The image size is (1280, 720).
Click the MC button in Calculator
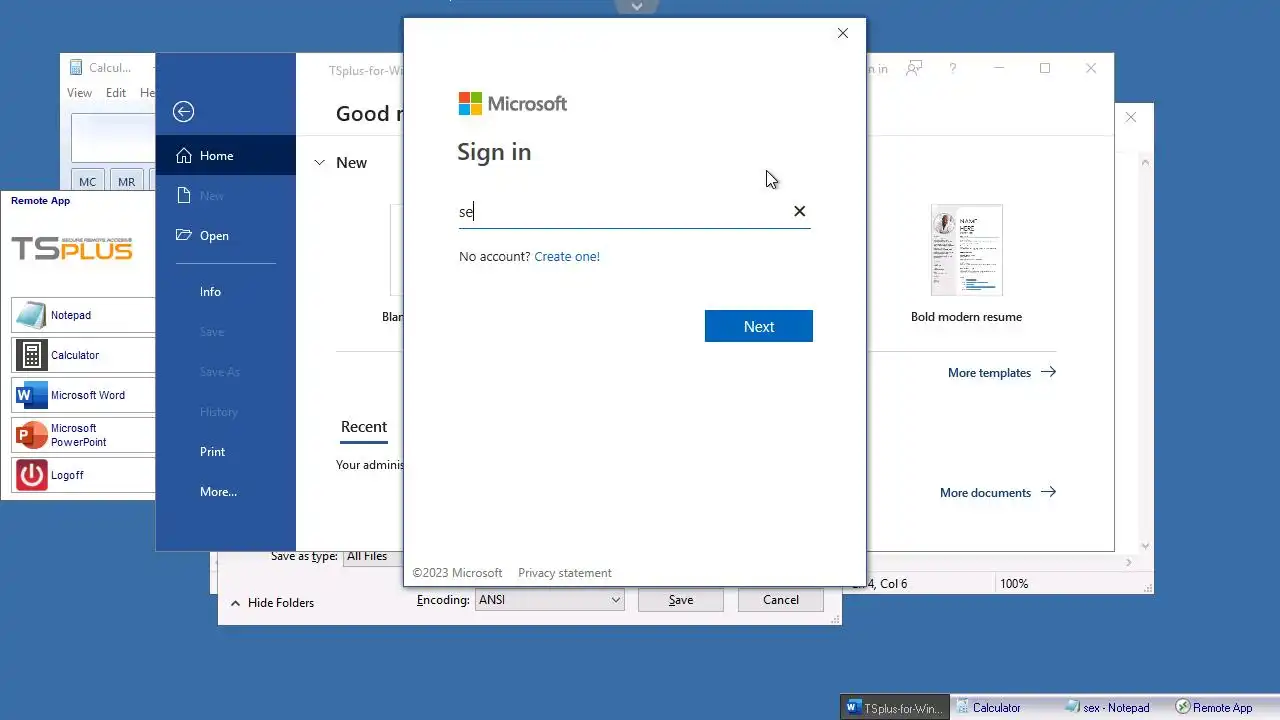[x=88, y=181]
